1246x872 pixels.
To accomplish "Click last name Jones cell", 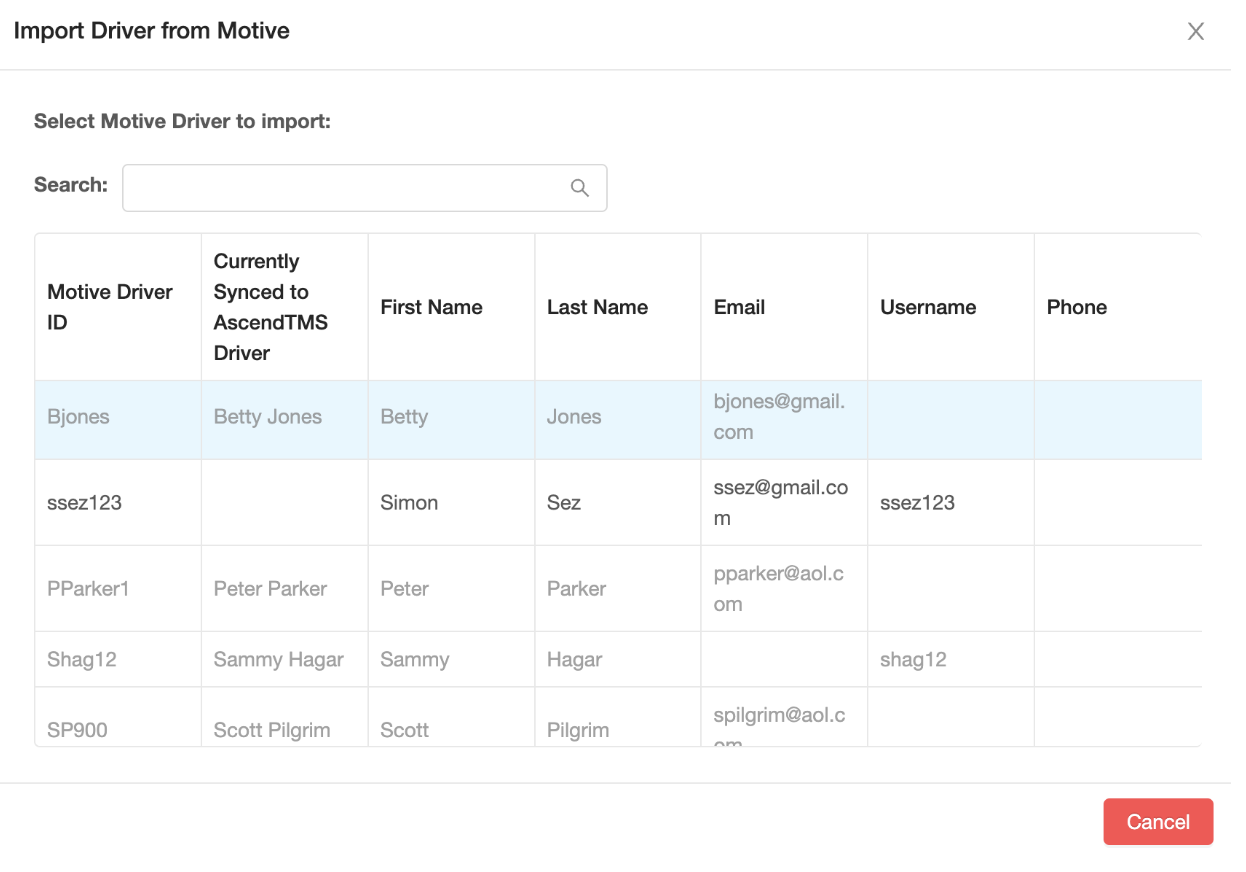I will point(618,420).
